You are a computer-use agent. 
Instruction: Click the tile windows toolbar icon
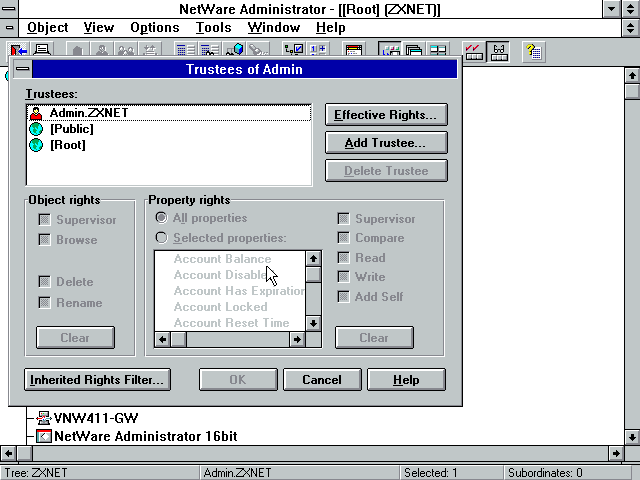point(438,50)
